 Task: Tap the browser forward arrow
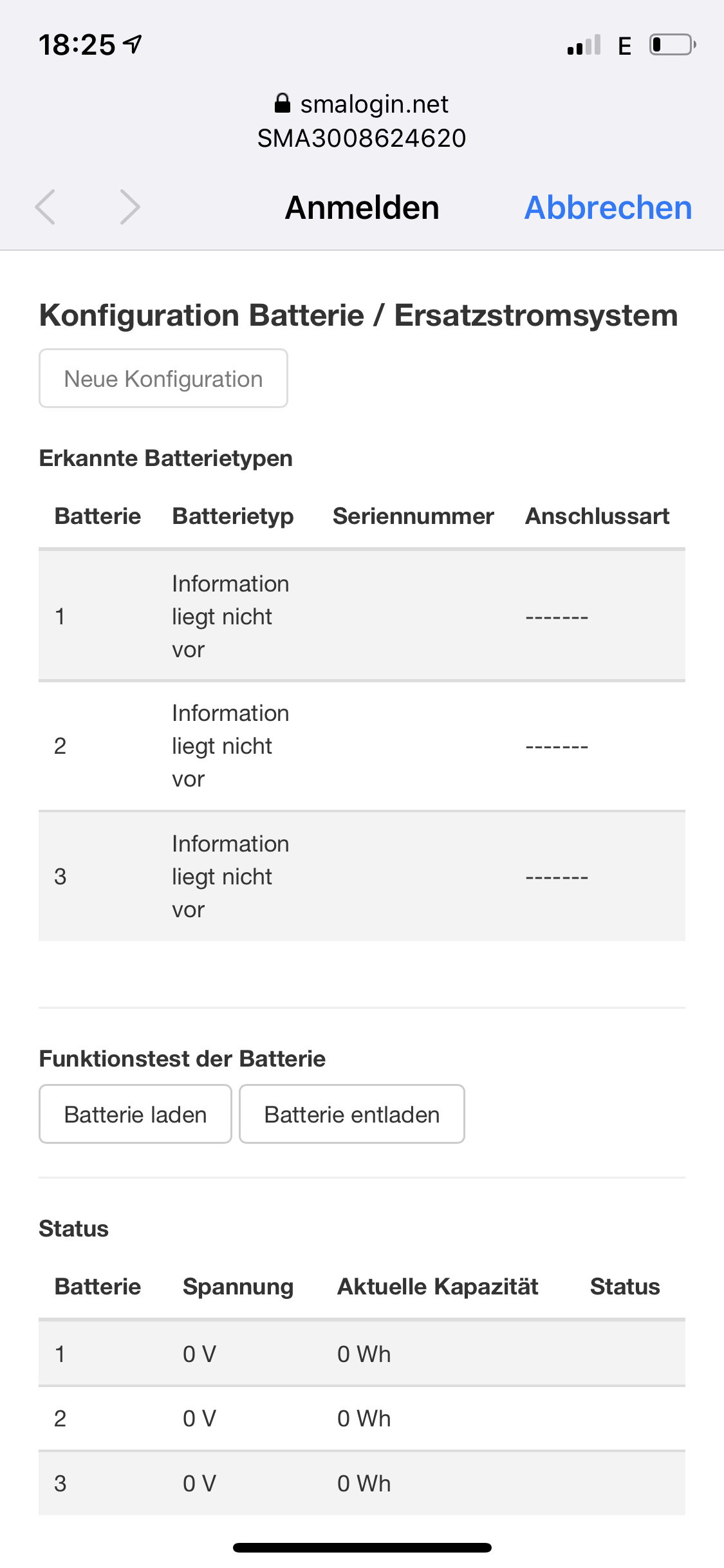[129, 207]
